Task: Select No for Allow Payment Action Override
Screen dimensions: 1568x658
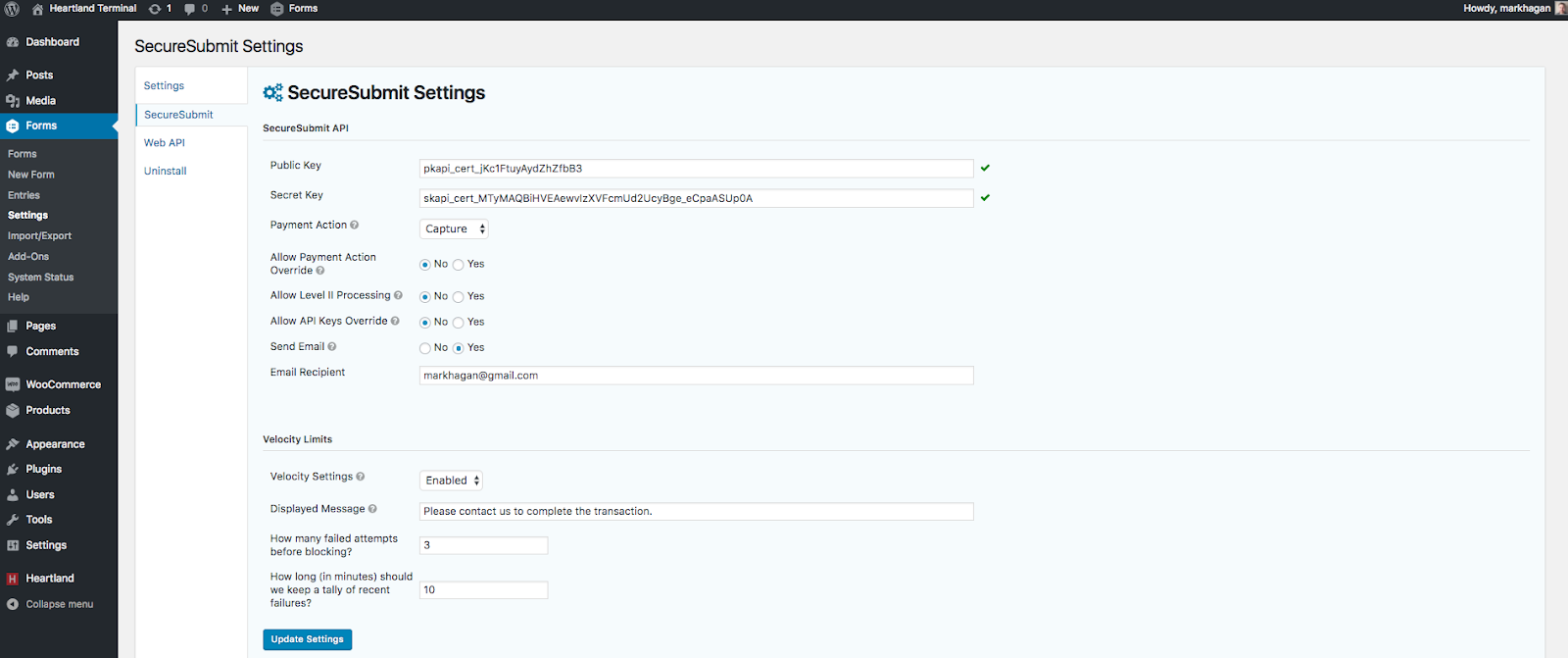Action: [x=425, y=265]
